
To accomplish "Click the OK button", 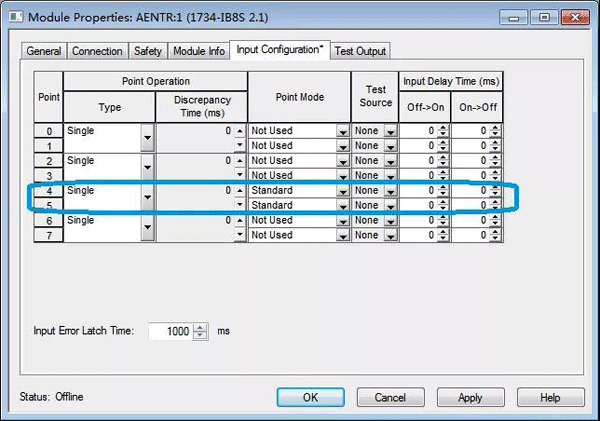I will coord(309,397).
